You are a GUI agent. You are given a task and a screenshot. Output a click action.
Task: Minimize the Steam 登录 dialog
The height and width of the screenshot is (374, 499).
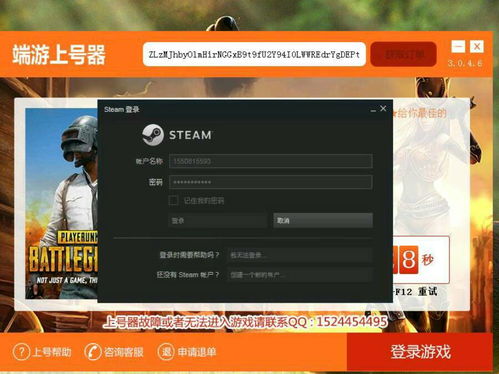click(x=373, y=109)
